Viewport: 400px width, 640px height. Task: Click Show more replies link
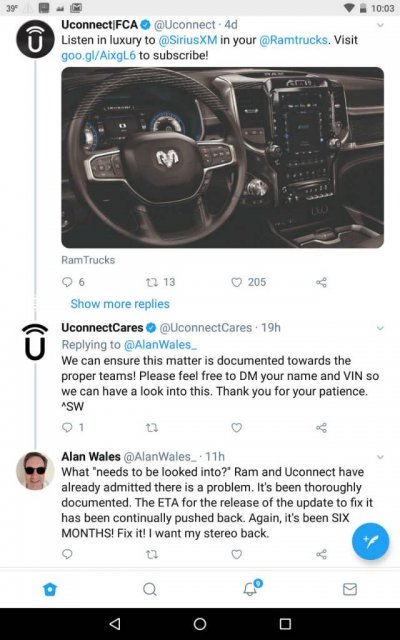pos(120,304)
